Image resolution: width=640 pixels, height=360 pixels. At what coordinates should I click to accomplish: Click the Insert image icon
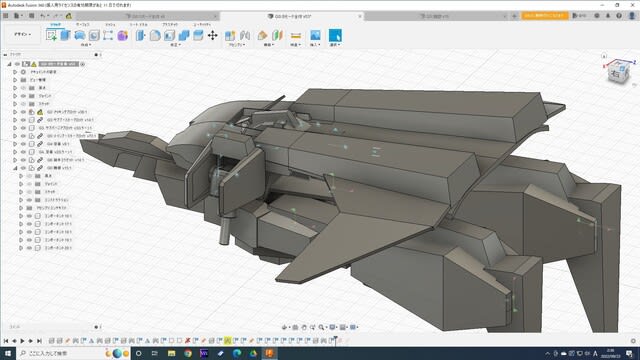click(x=315, y=36)
